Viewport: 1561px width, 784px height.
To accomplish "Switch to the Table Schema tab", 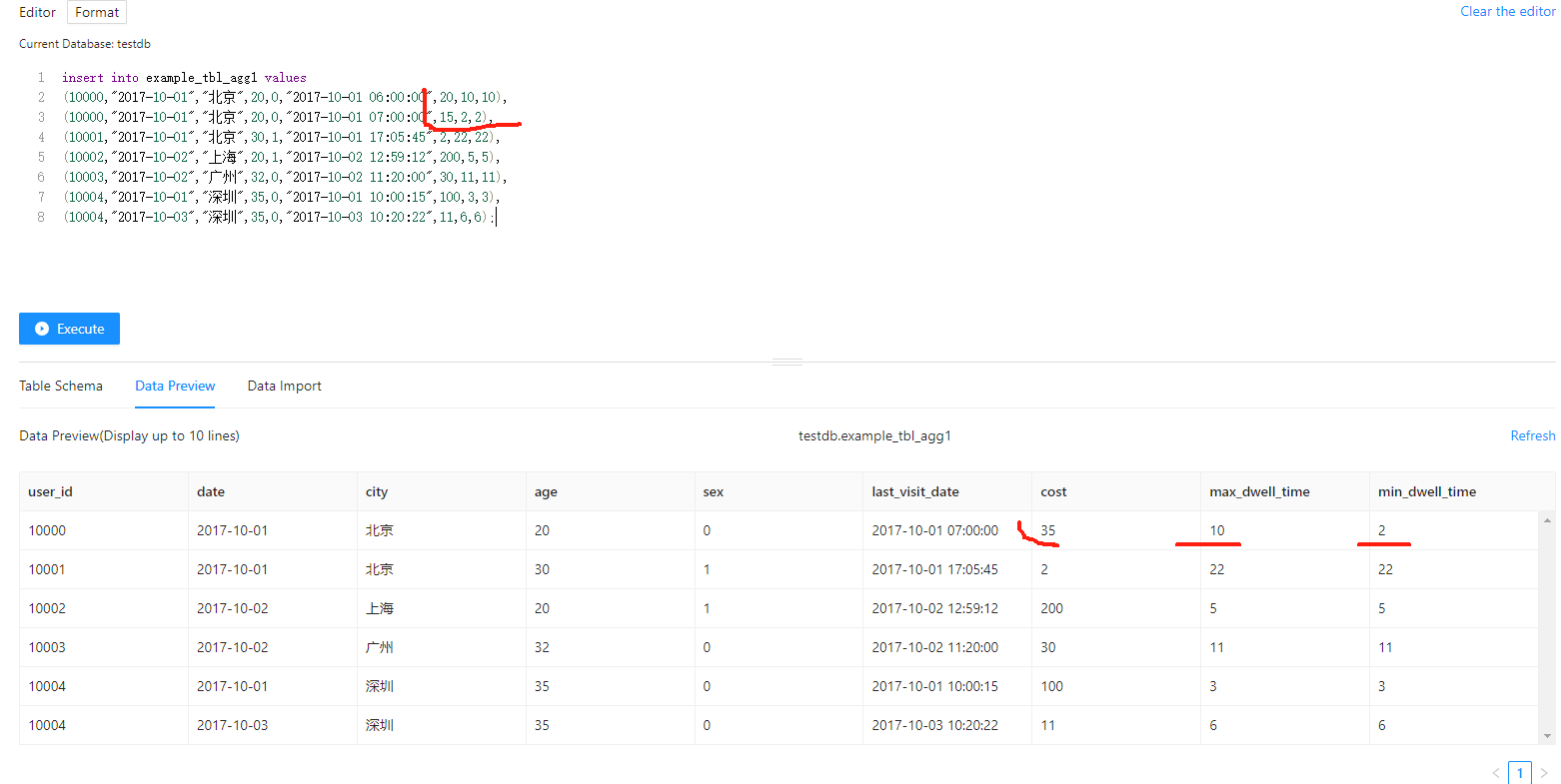I will 61,386.
